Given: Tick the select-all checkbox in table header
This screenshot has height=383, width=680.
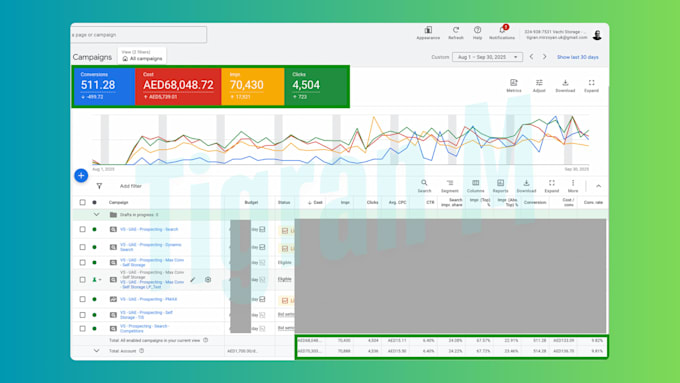Looking at the screenshot, I should pos(82,203).
